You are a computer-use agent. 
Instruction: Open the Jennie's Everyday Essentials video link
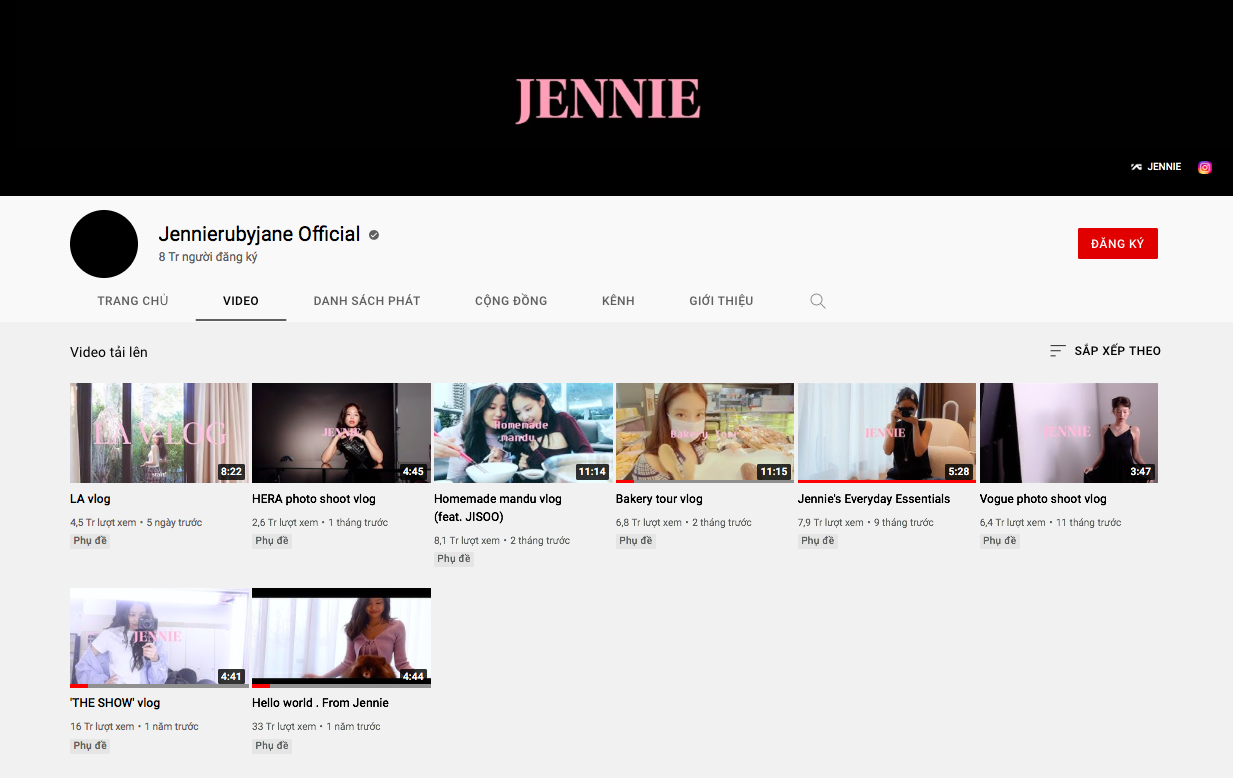873,498
